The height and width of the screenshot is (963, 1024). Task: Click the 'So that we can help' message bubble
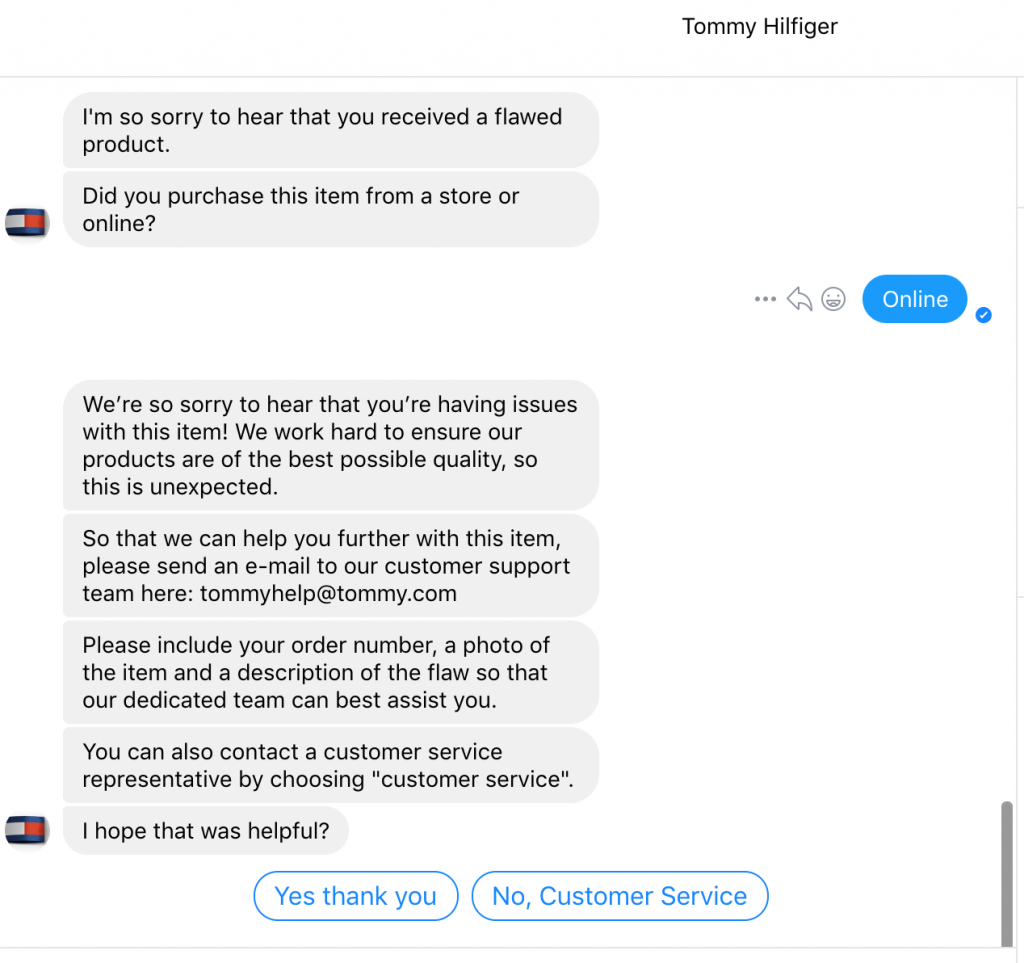330,565
